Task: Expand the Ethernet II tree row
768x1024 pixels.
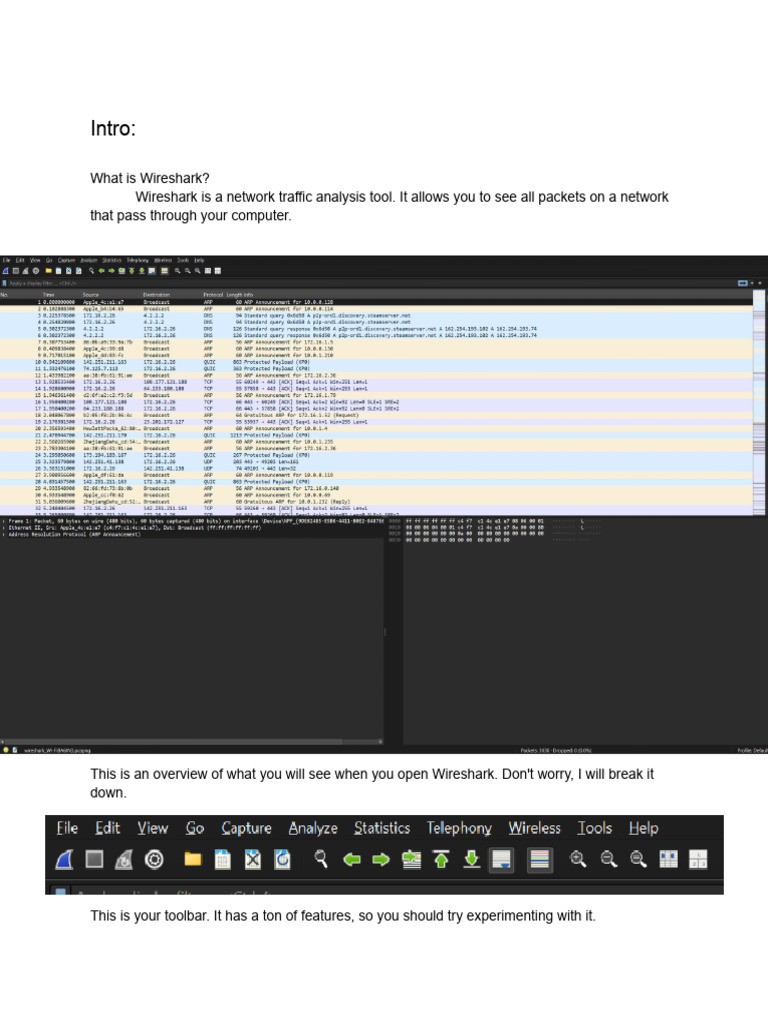Action: click(4, 528)
